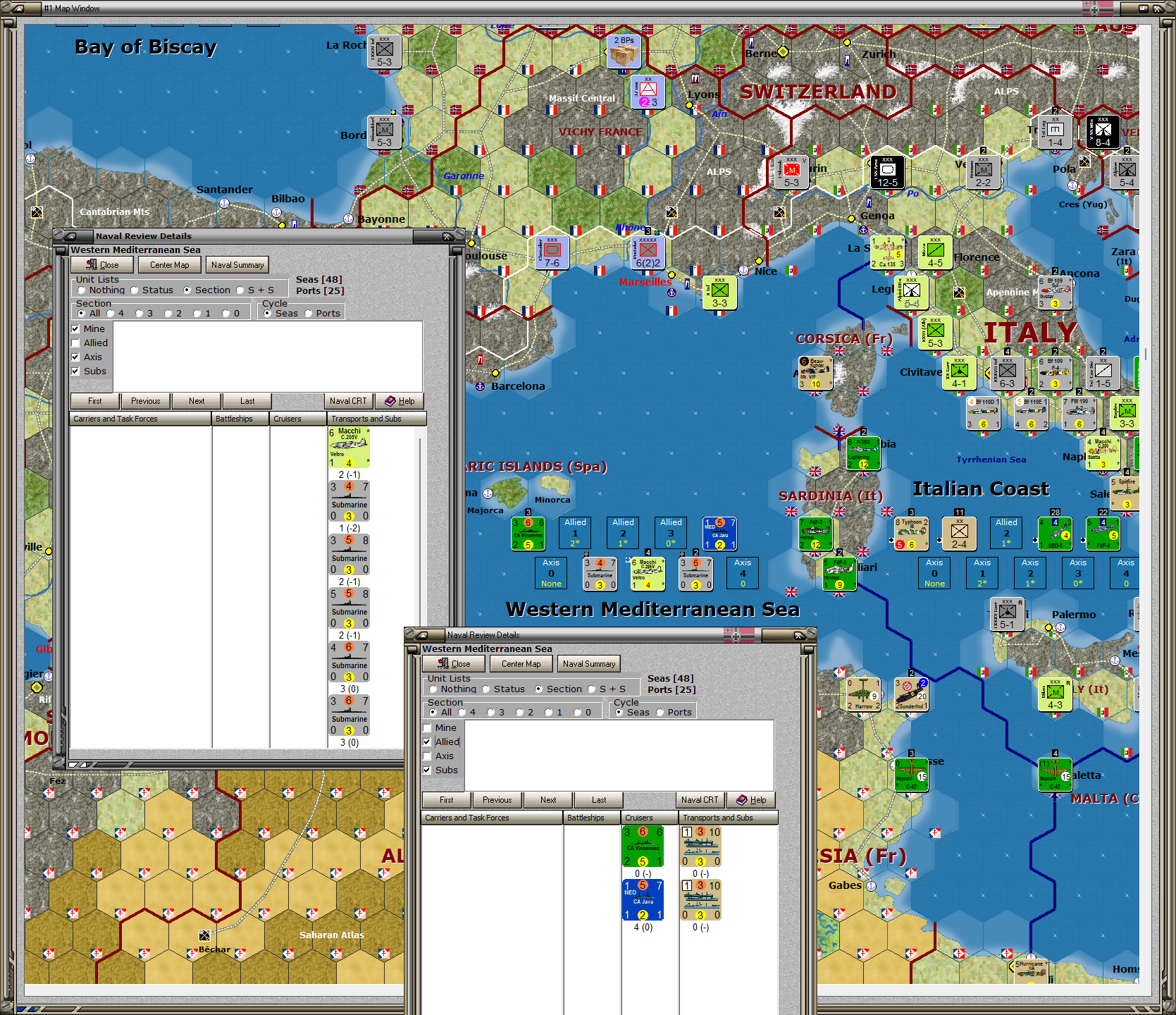Screen dimensions: 1176x1015
Task: Select the 5-3 infantry counter beside La Rochelle
Action: coord(384,51)
